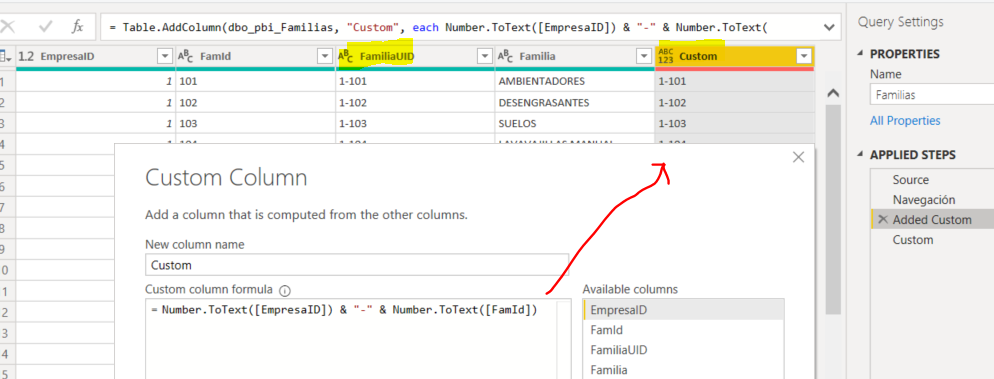This screenshot has width=994, height=379.
Task: Open the FamId column filter dropdown
Action: point(324,56)
